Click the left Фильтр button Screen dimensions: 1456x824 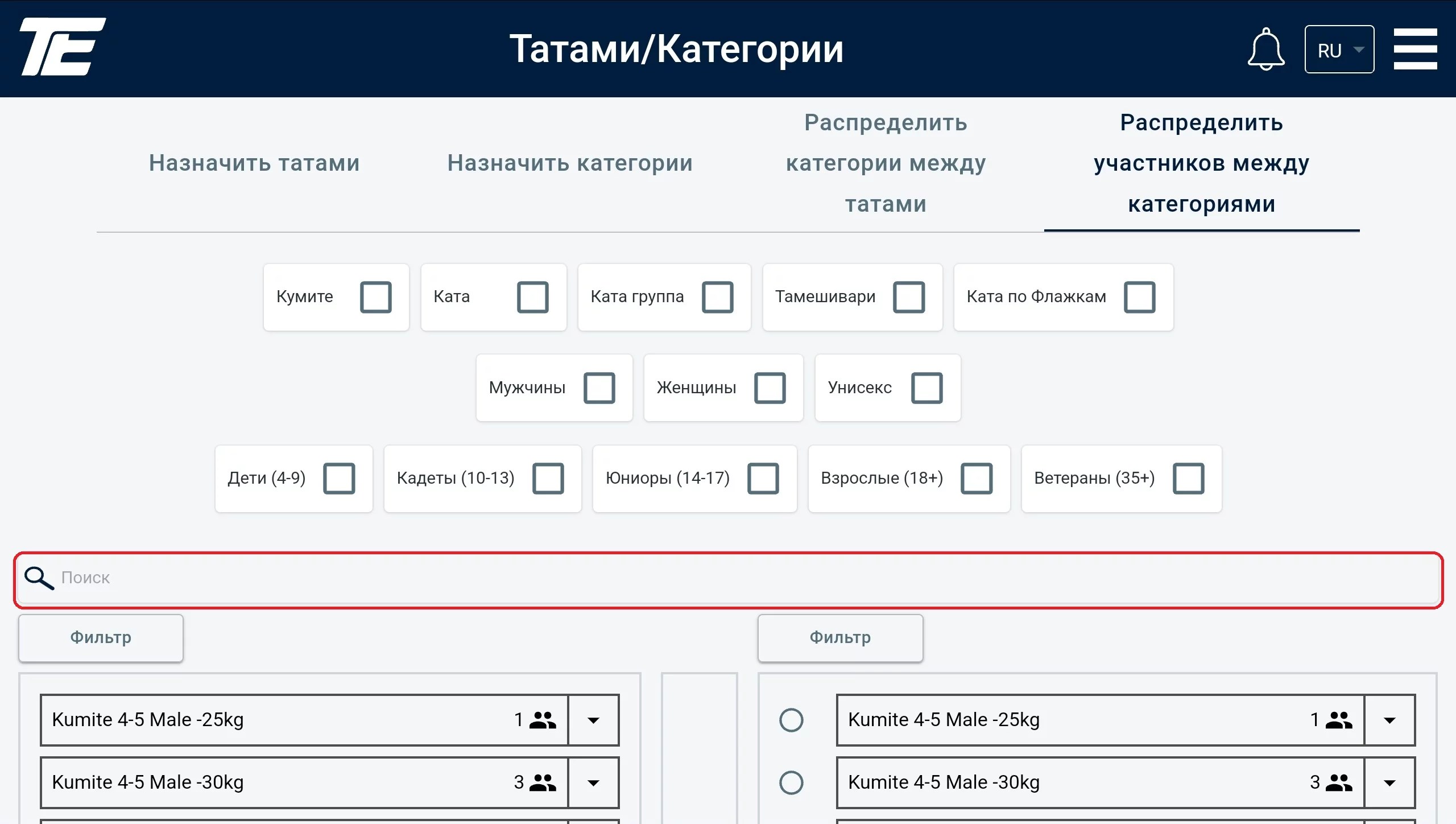tap(101, 638)
